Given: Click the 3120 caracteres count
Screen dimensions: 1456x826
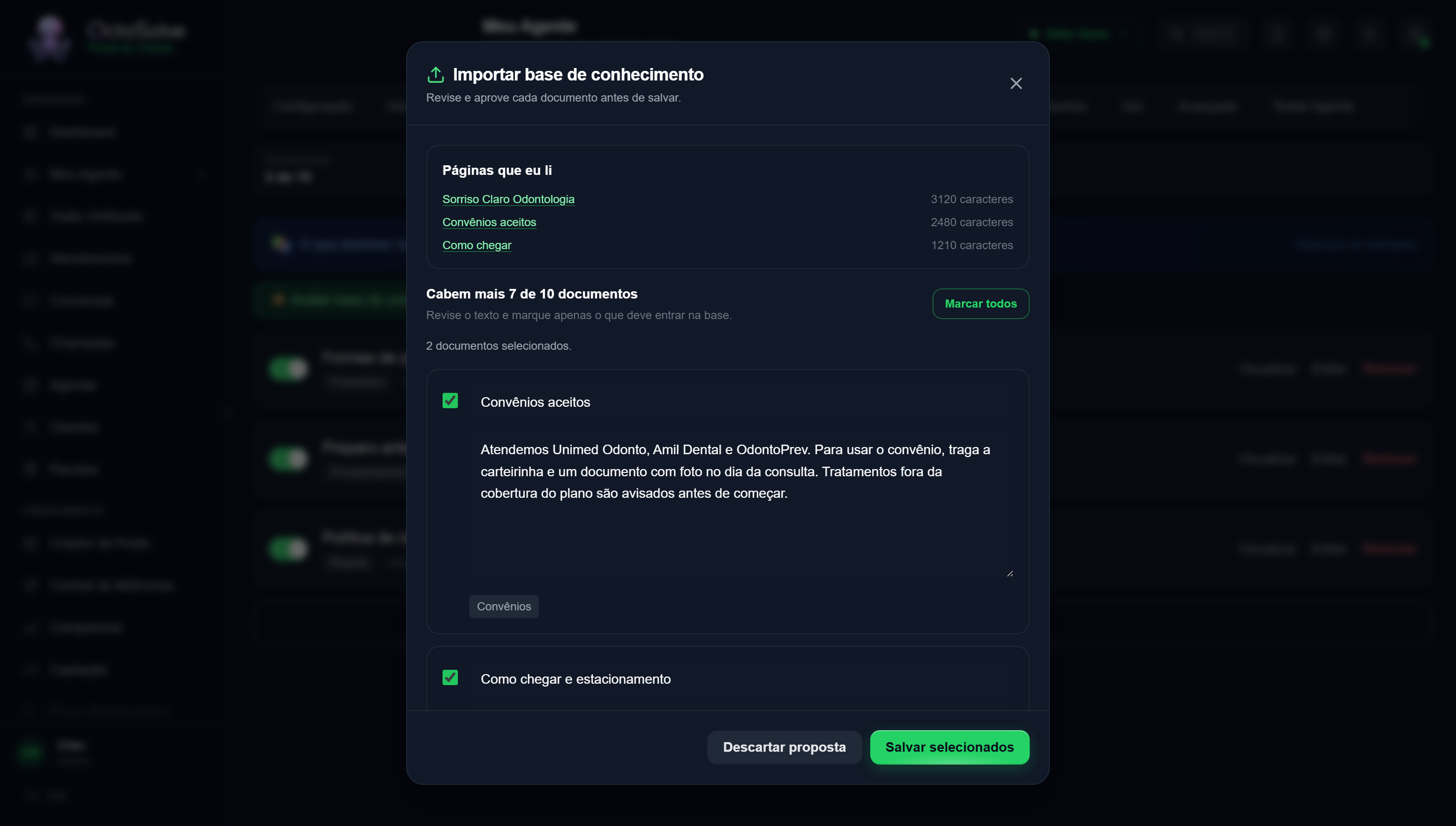Looking at the screenshot, I should coord(971,199).
